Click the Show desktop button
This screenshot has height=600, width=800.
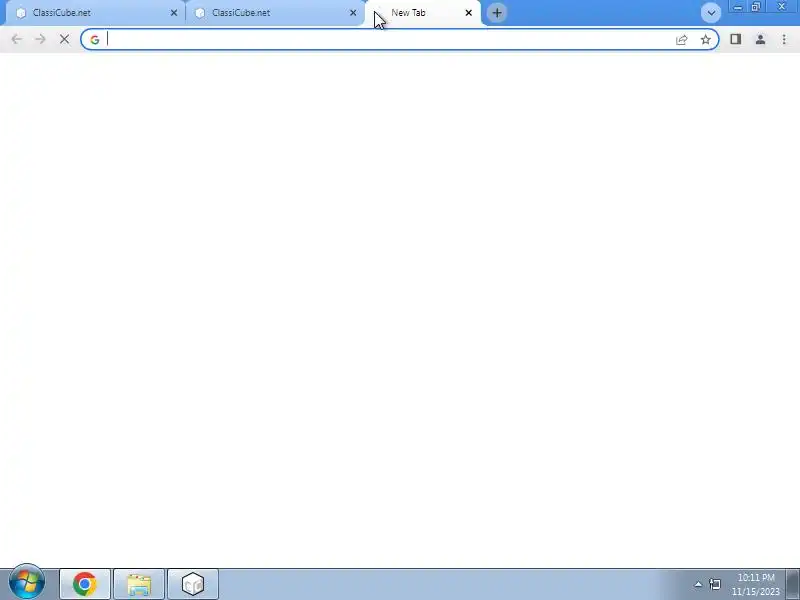point(793,584)
